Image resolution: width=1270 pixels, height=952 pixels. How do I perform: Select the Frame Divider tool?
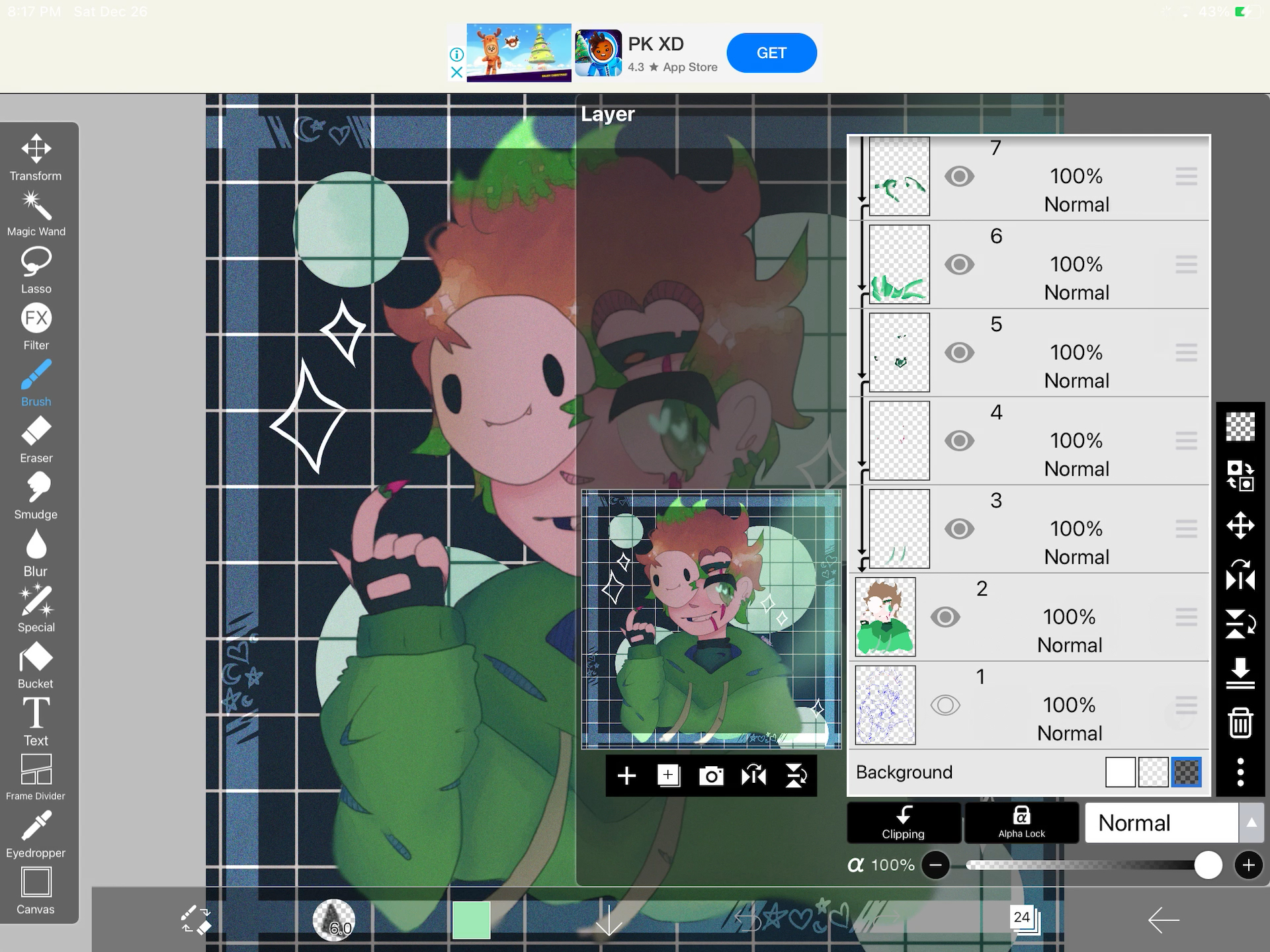pyautogui.click(x=36, y=778)
